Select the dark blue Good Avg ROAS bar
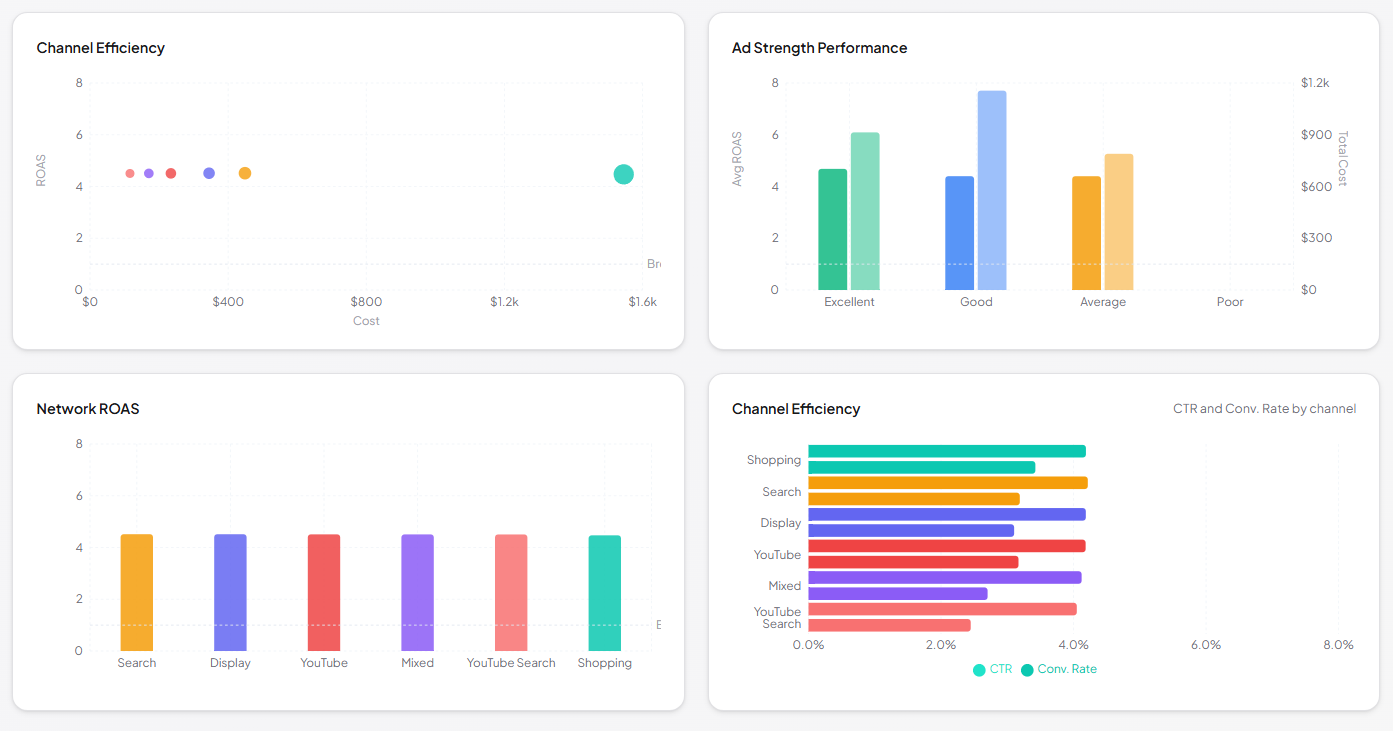This screenshot has width=1393, height=731. 960,233
